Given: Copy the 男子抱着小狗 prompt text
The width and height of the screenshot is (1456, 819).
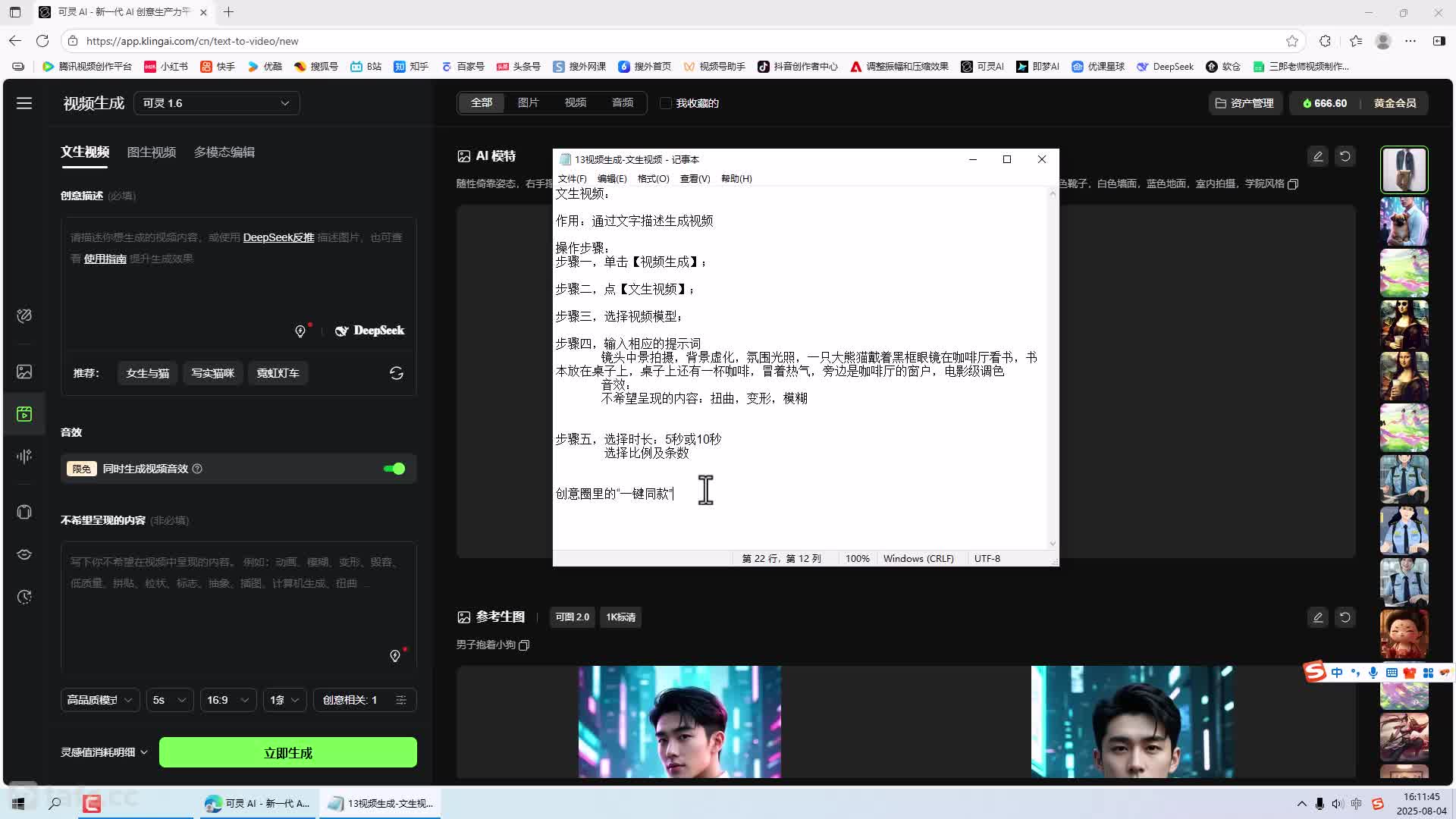Looking at the screenshot, I should coord(524,645).
